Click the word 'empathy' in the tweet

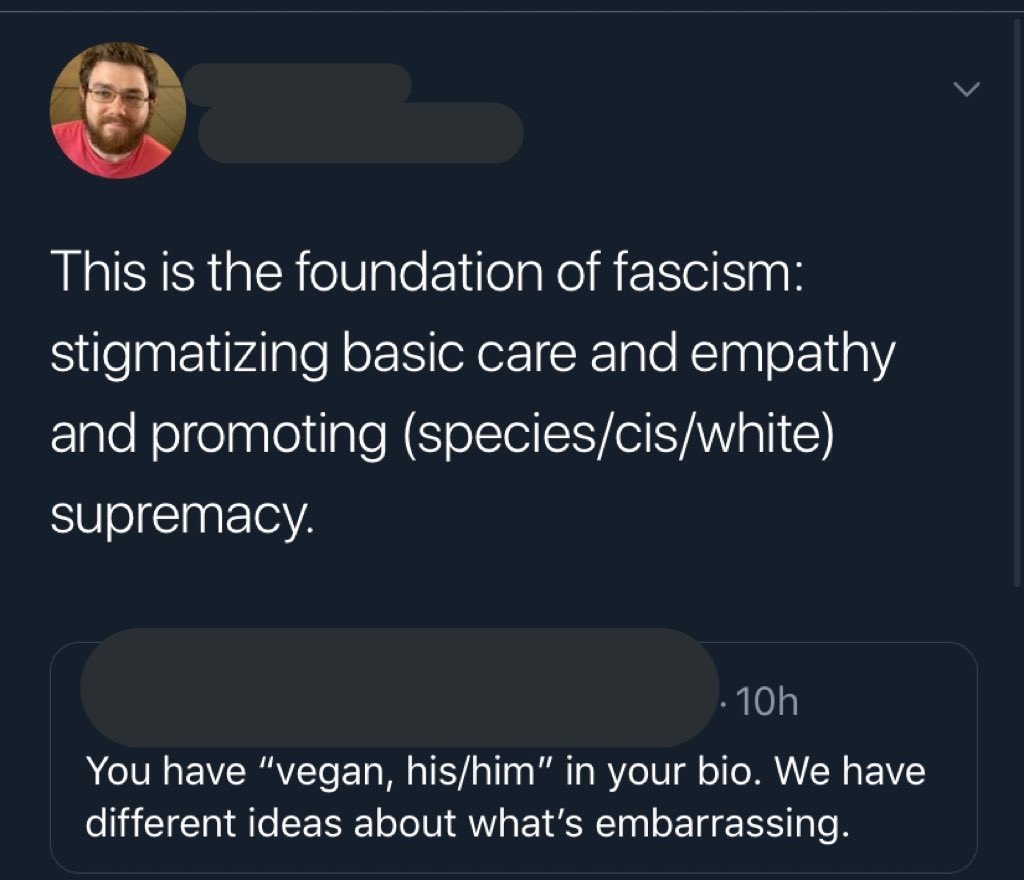tap(792, 354)
